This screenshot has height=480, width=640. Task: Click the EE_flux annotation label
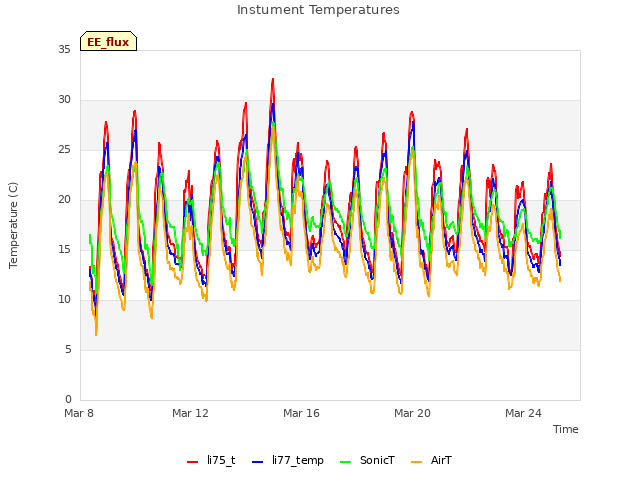tap(108, 41)
